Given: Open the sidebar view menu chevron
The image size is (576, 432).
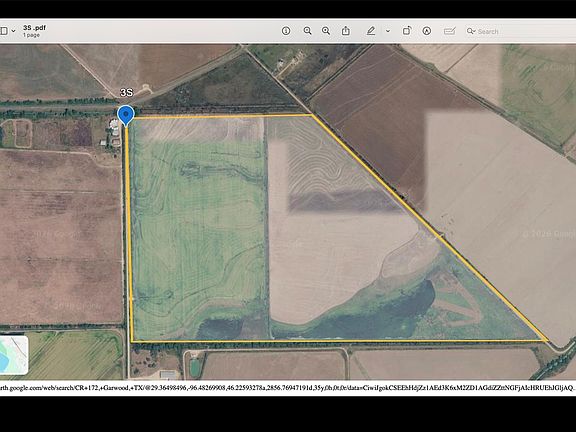Looking at the screenshot, I should [14, 31].
